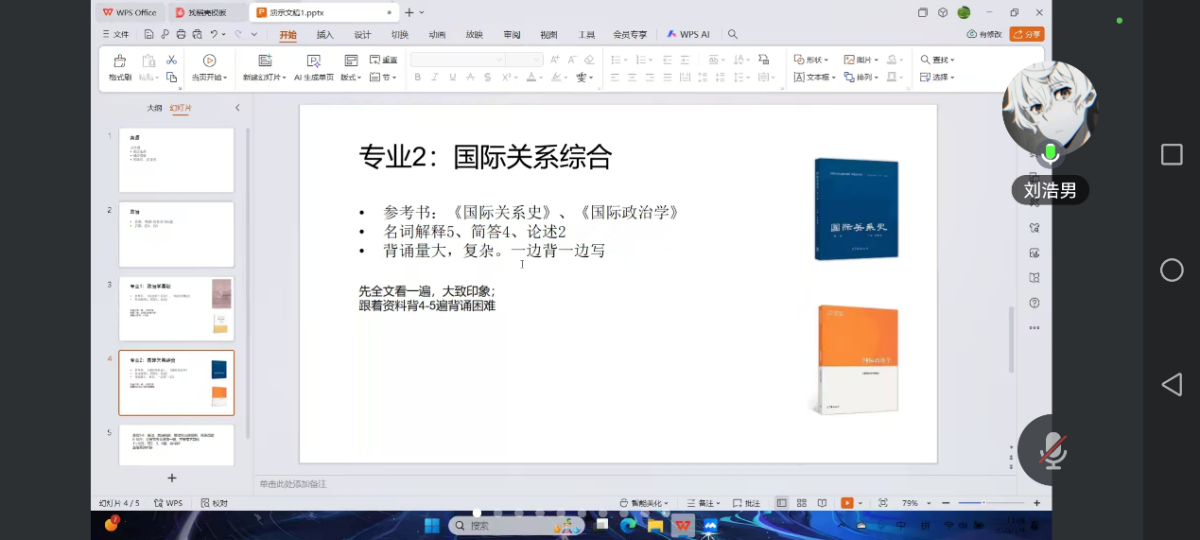This screenshot has width=1200, height=540.
Task: Click the 格式刷 format painter icon
Action: coord(120,62)
